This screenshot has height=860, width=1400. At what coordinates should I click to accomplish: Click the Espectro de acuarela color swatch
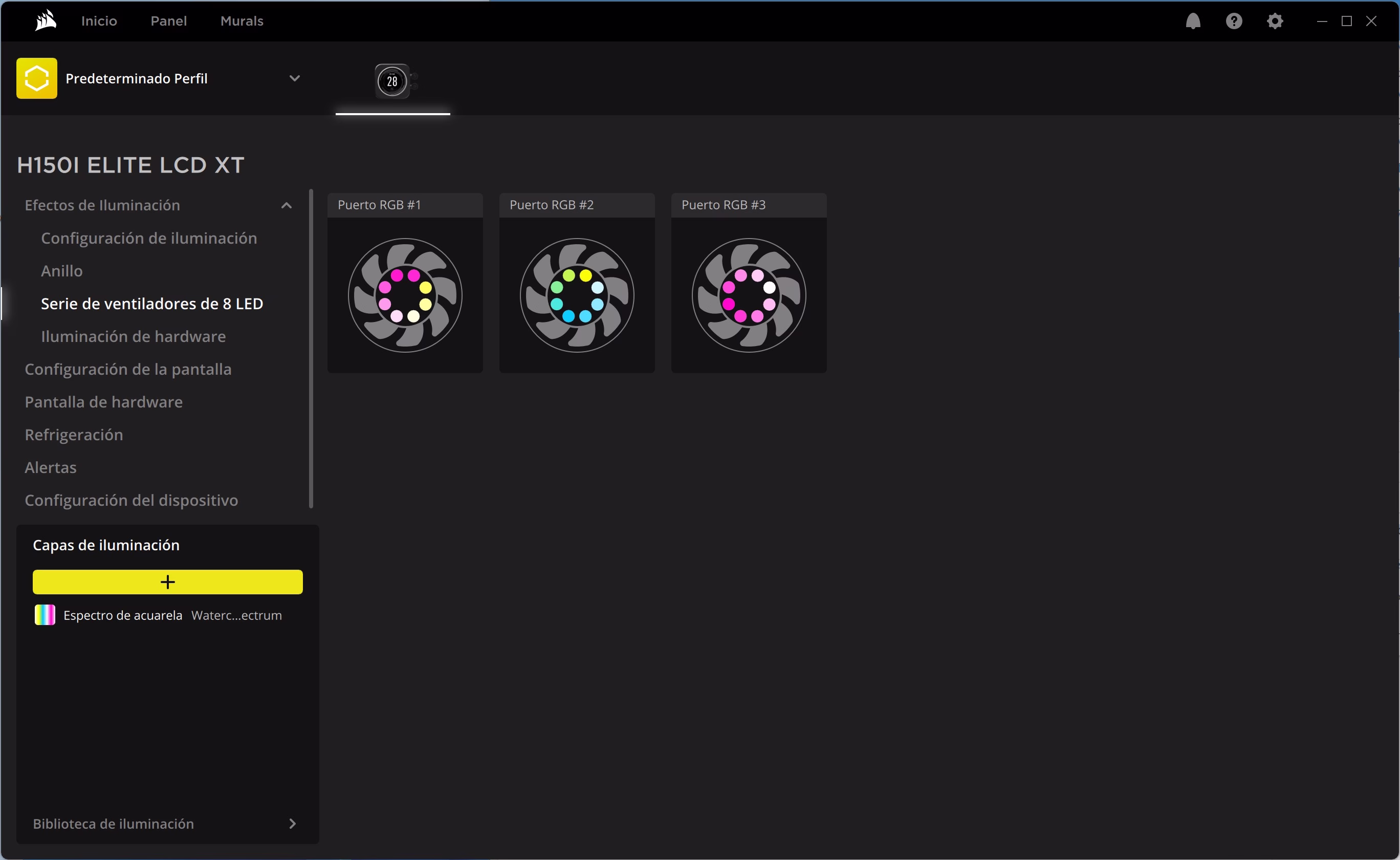pos(45,615)
